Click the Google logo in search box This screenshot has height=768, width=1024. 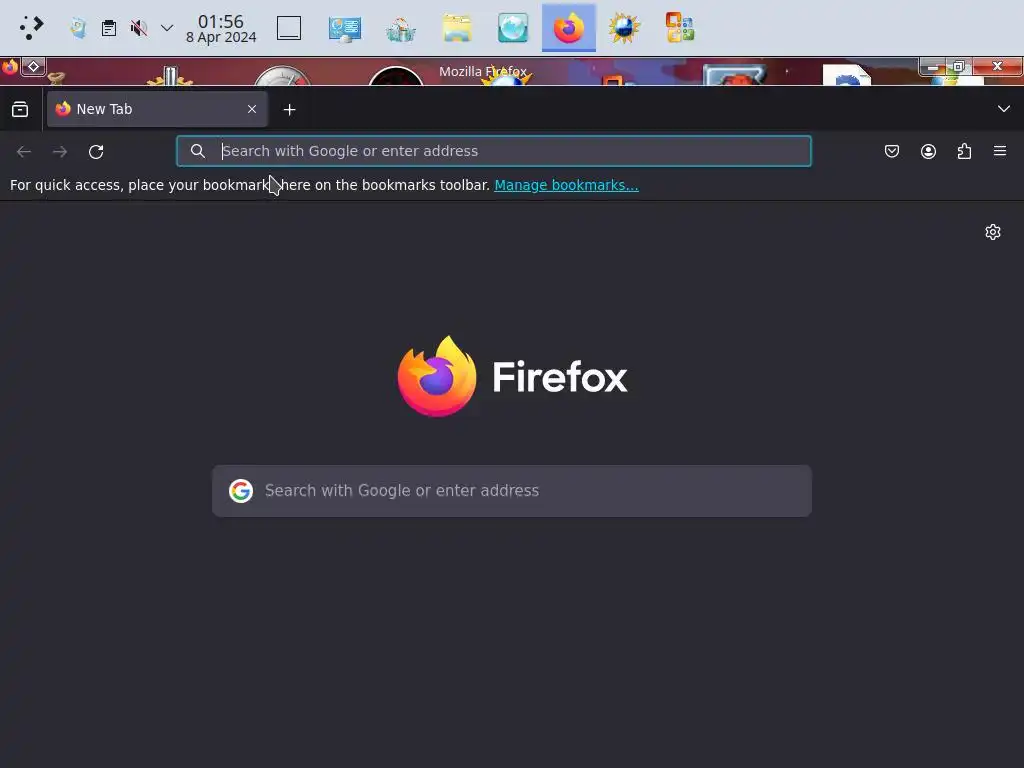tap(241, 490)
